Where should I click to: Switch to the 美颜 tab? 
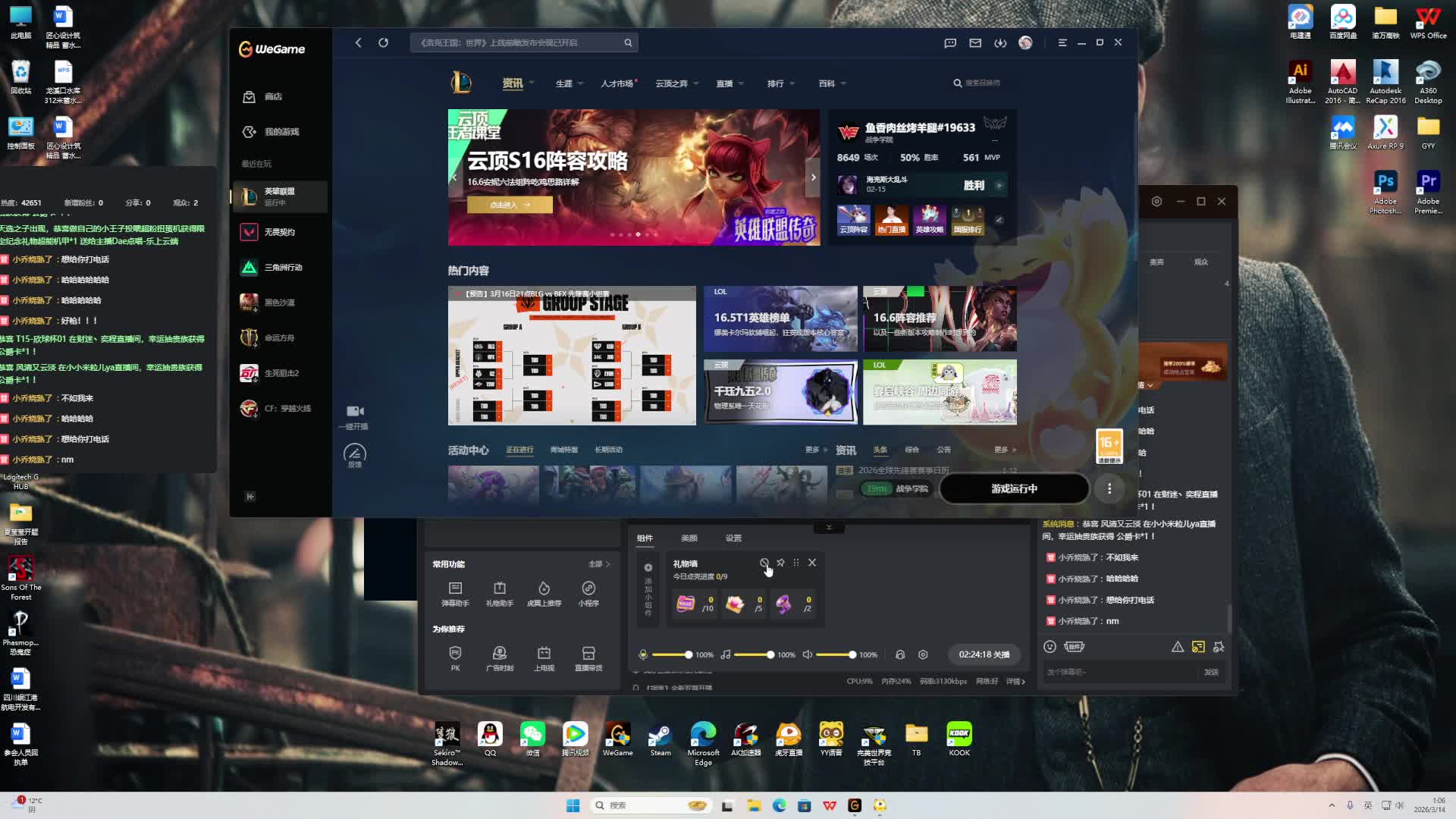click(689, 538)
